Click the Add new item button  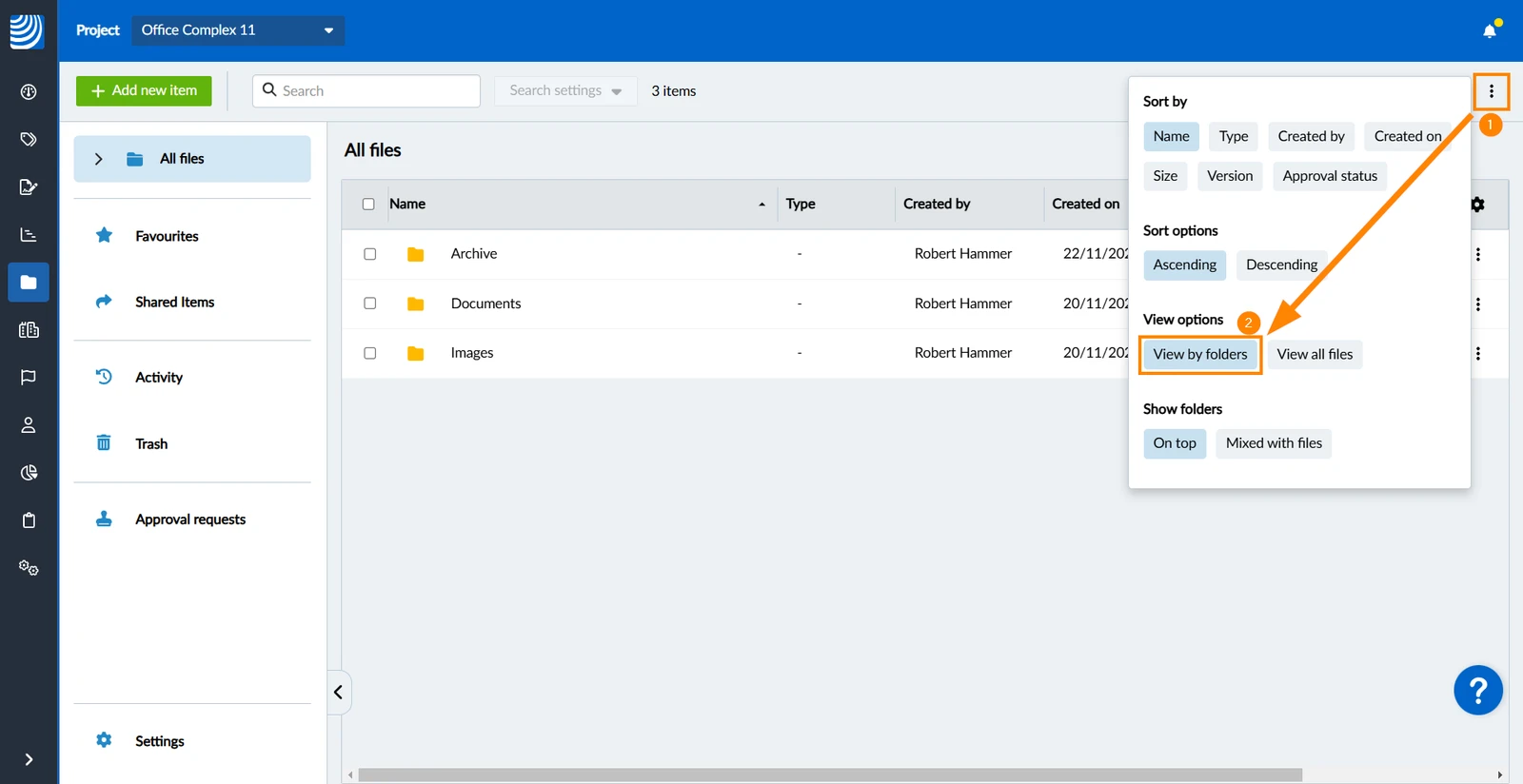(144, 90)
